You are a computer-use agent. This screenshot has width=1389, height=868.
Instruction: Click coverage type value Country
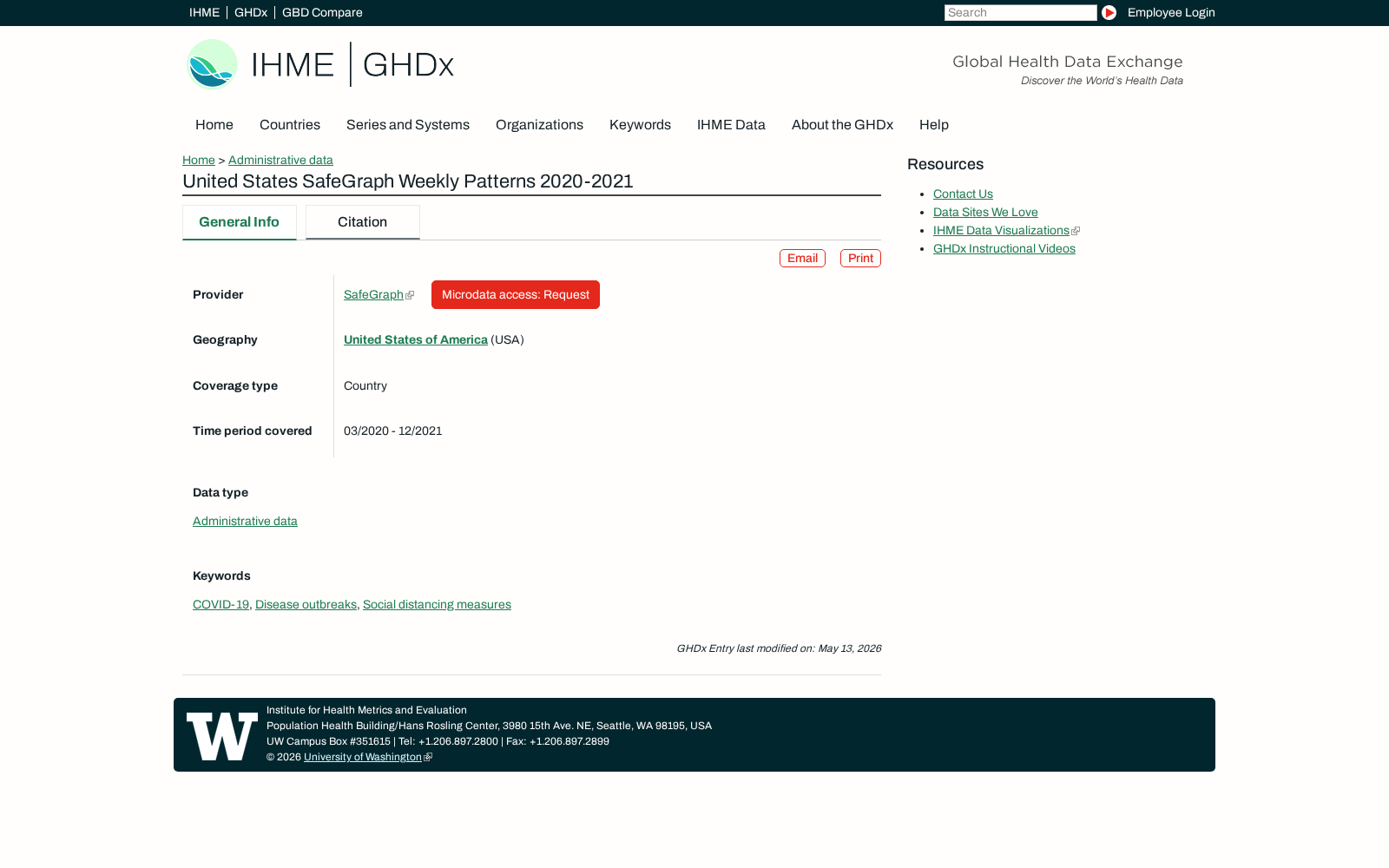coord(365,386)
